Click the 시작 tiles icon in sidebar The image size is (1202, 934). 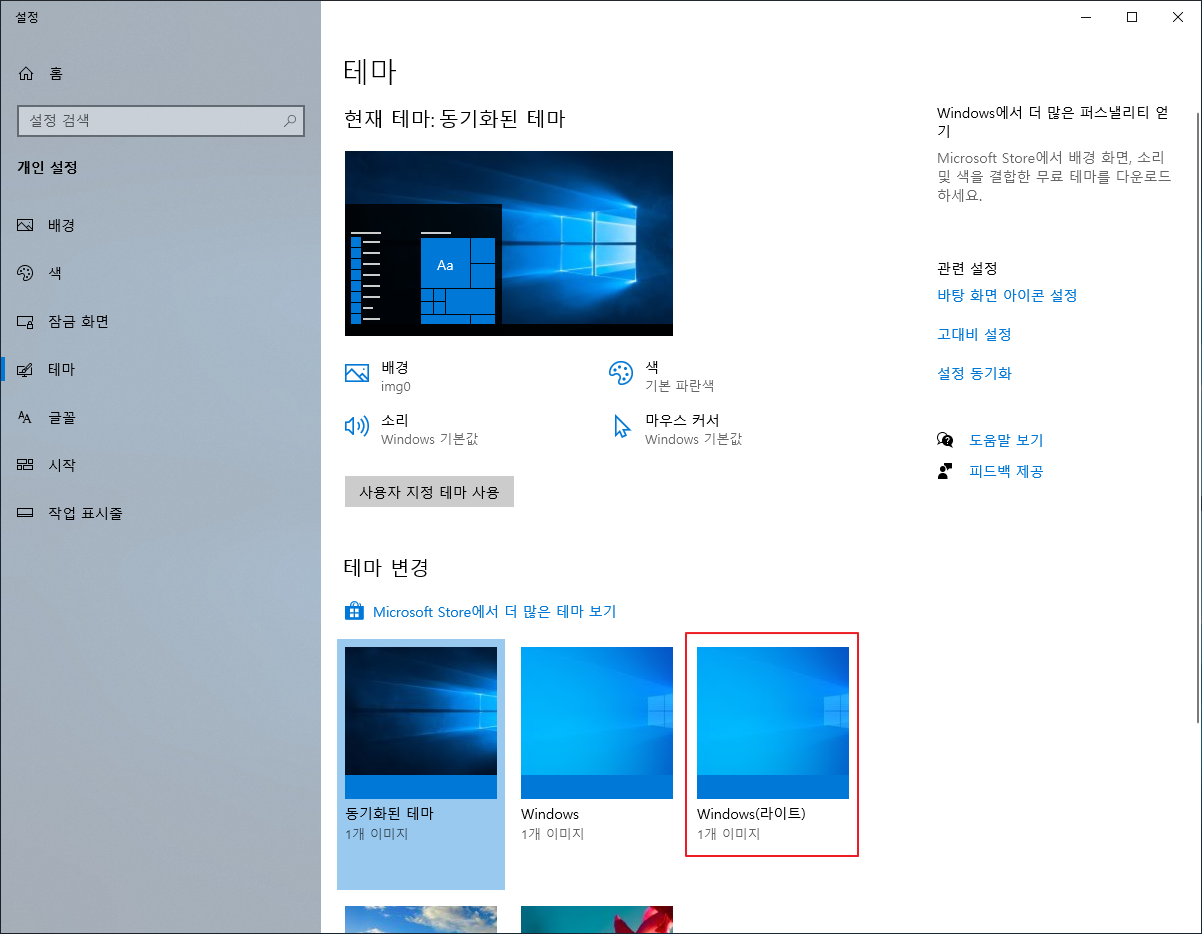pos(26,465)
